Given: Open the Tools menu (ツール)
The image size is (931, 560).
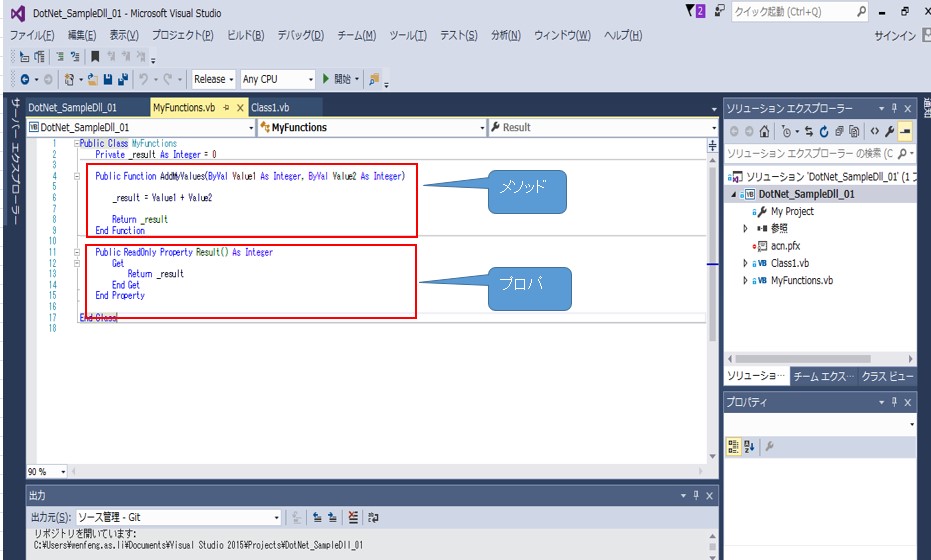Looking at the screenshot, I should pos(408,36).
